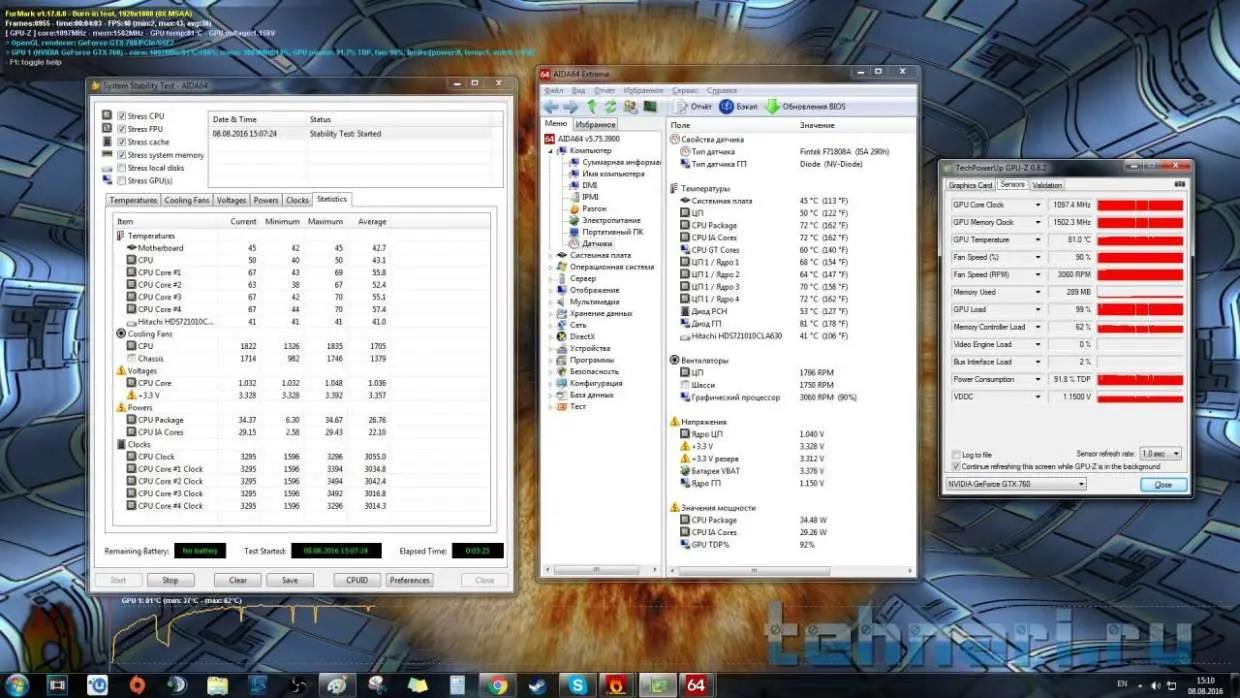Switch to the Cooling Fans tab
The image size is (1240, 698).
(x=187, y=200)
